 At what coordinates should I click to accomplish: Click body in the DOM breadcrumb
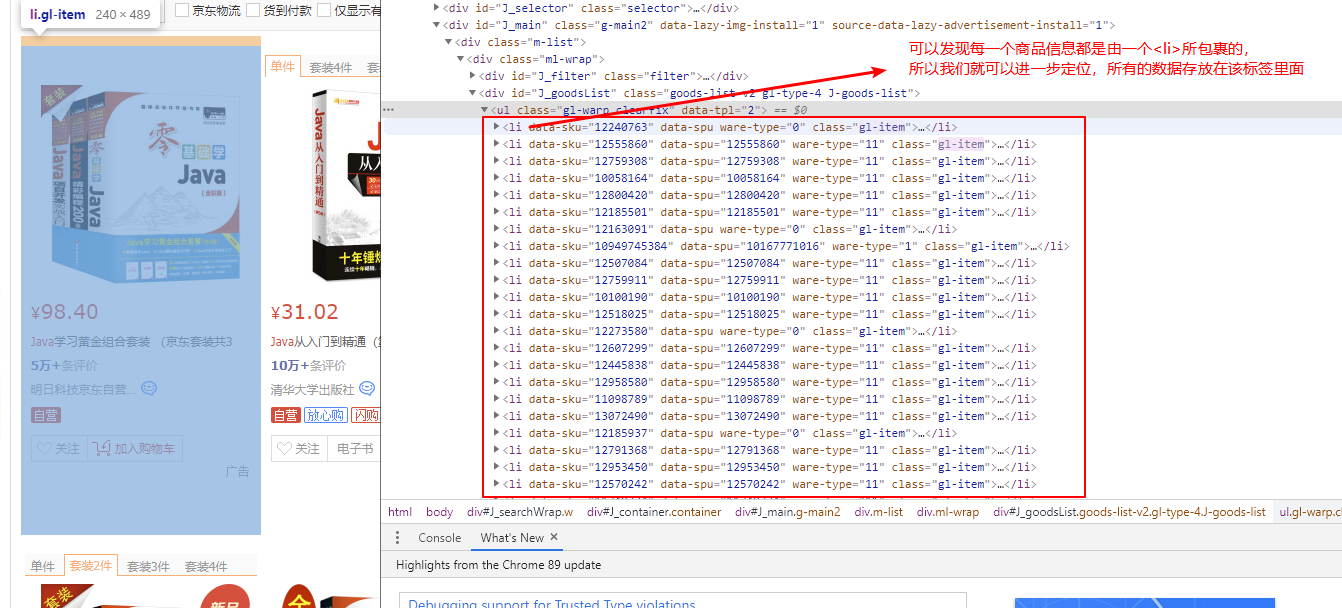point(439,512)
